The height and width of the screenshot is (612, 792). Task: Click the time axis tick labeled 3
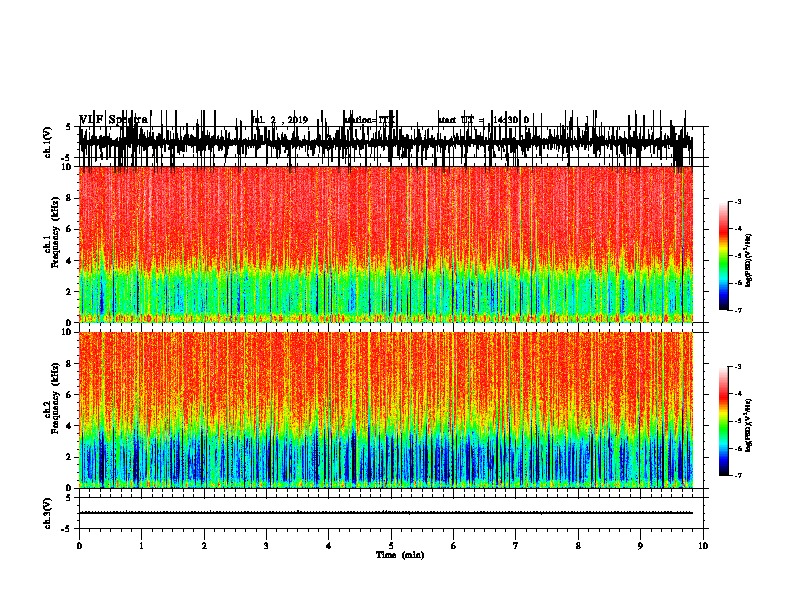click(x=266, y=546)
